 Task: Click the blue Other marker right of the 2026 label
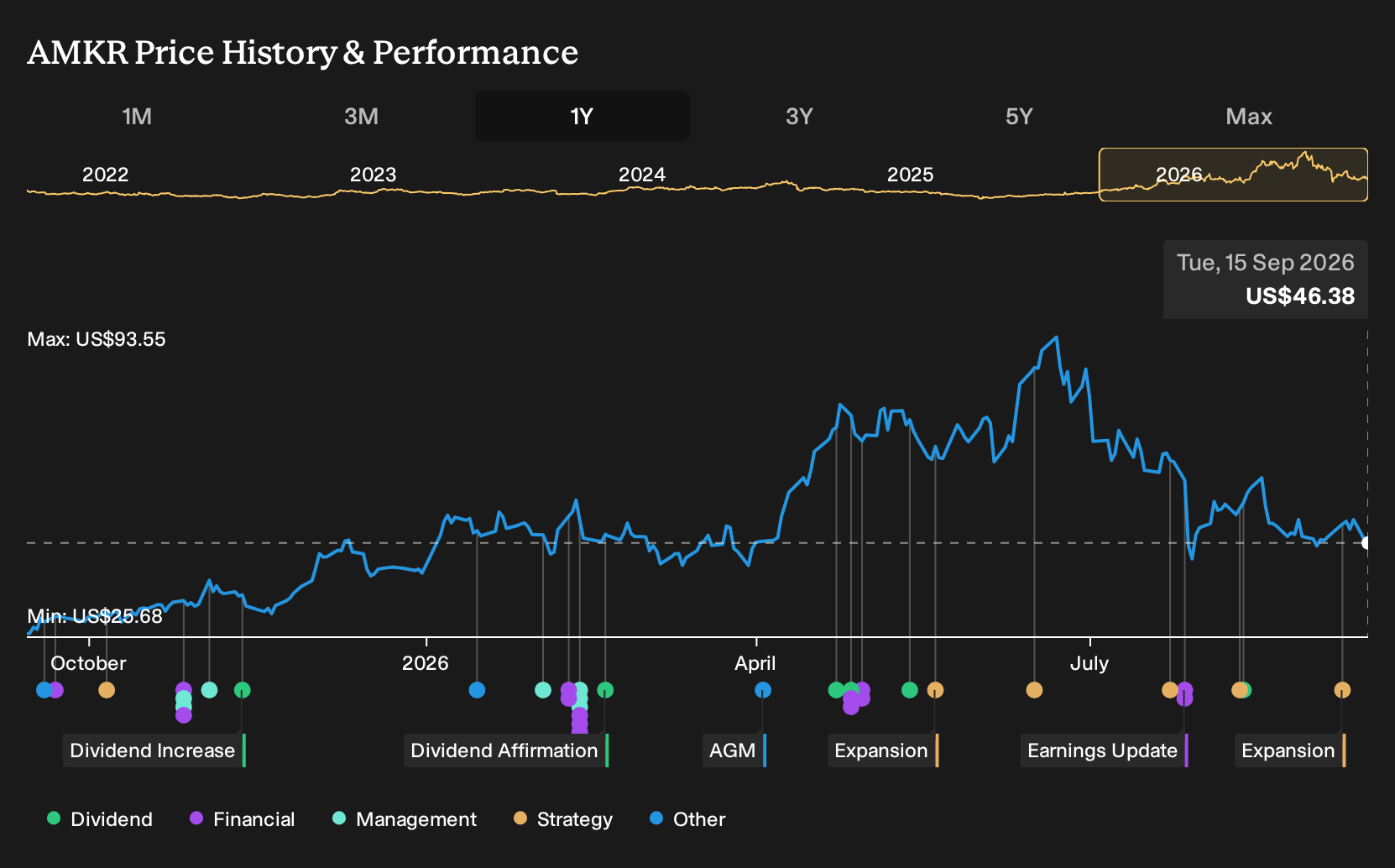(477, 690)
